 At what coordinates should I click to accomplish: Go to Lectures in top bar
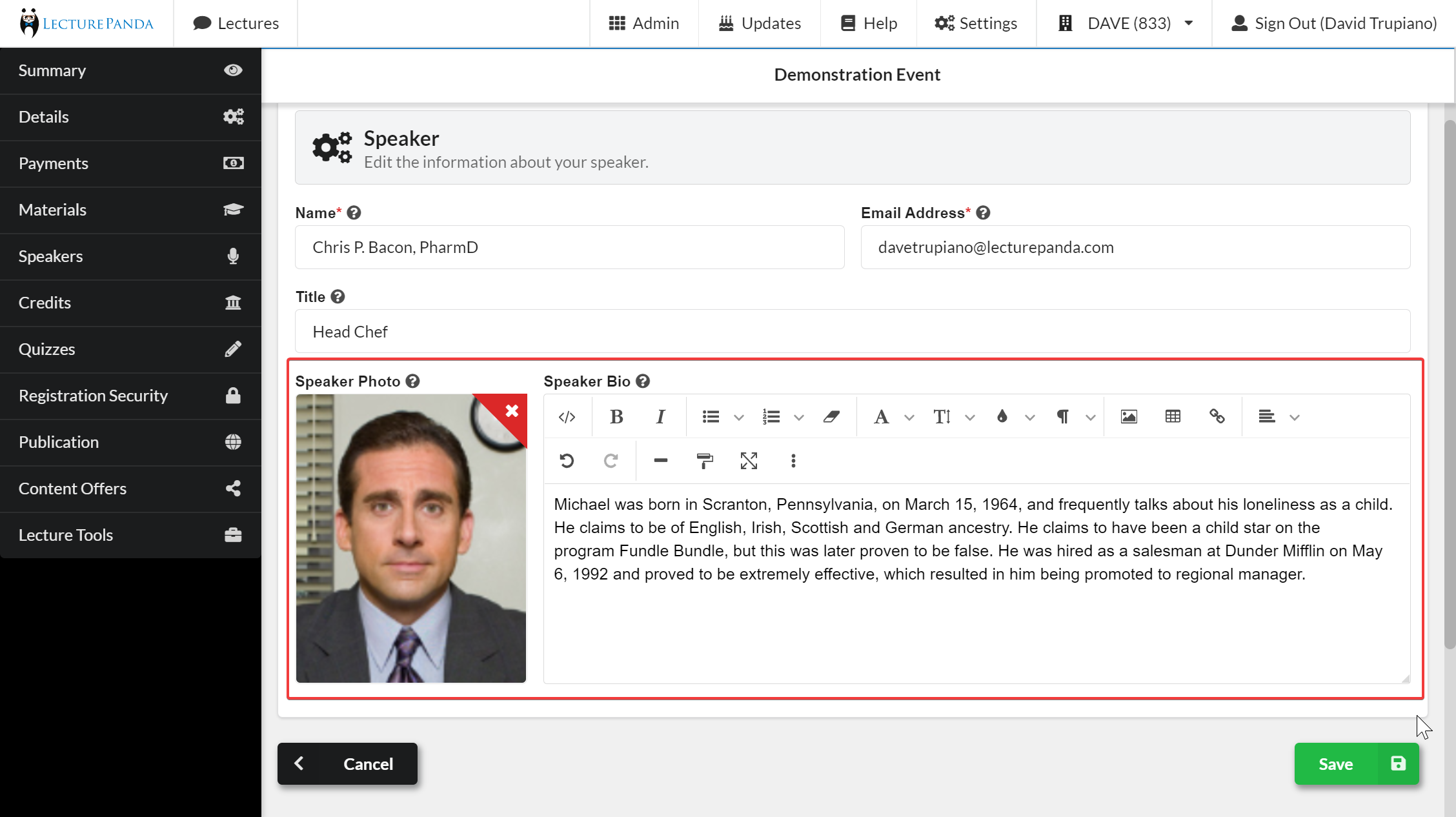point(236,23)
